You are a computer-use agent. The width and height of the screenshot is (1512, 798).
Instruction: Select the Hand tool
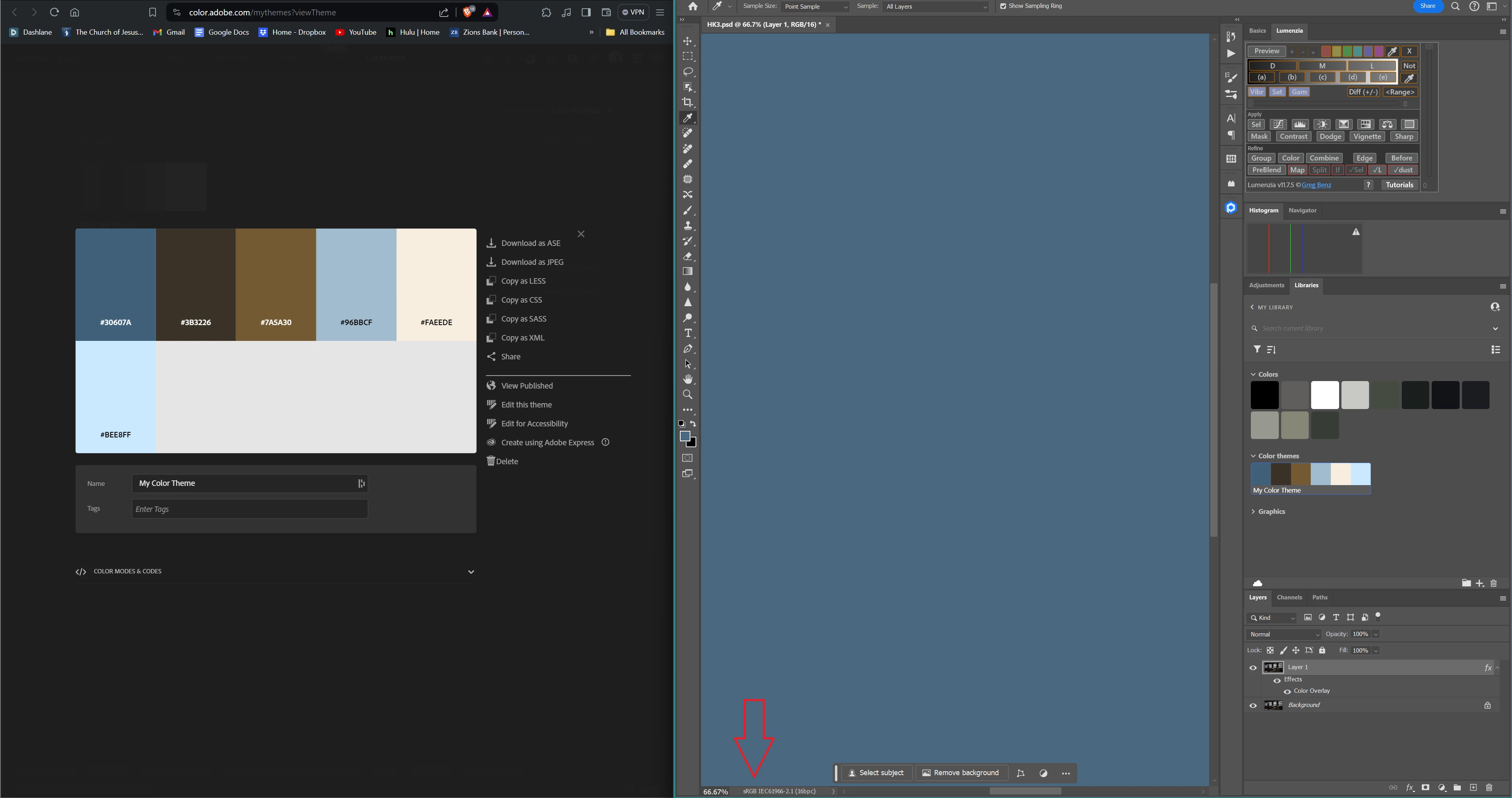[687, 379]
